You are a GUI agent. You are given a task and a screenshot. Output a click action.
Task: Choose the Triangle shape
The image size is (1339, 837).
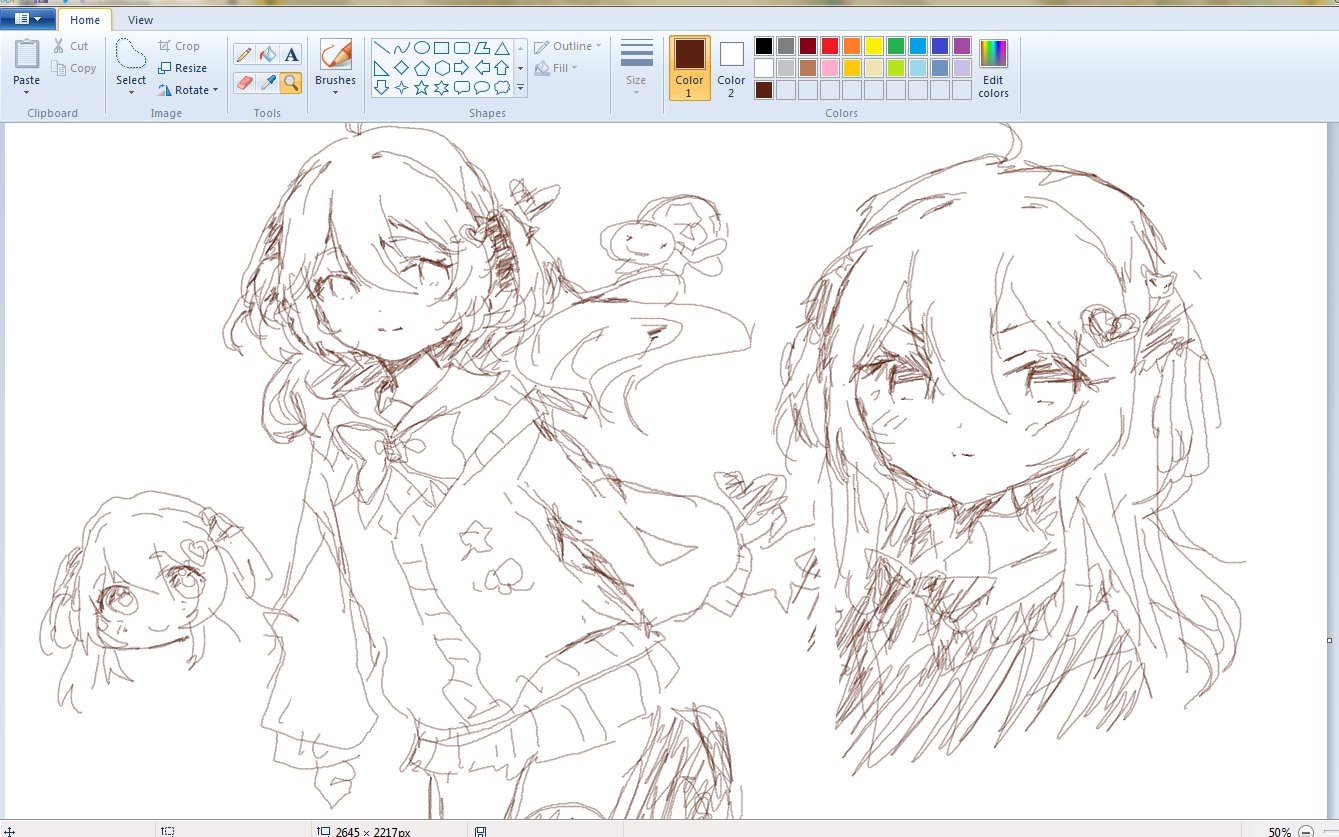pos(501,48)
